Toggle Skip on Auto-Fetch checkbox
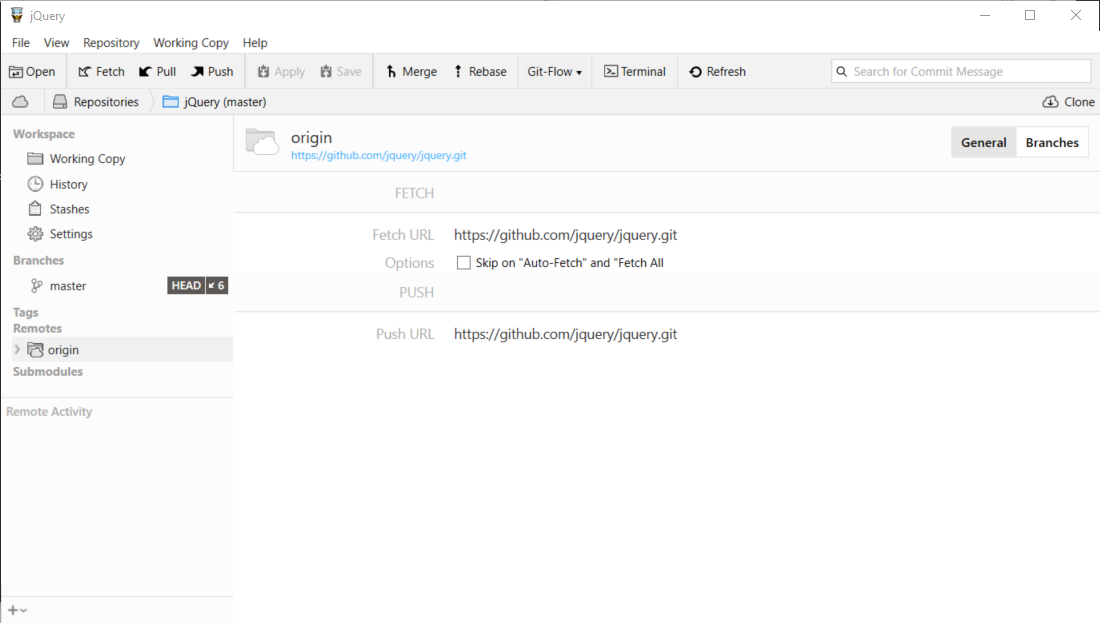This screenshot has height=623, width=1100. point(464,262)
